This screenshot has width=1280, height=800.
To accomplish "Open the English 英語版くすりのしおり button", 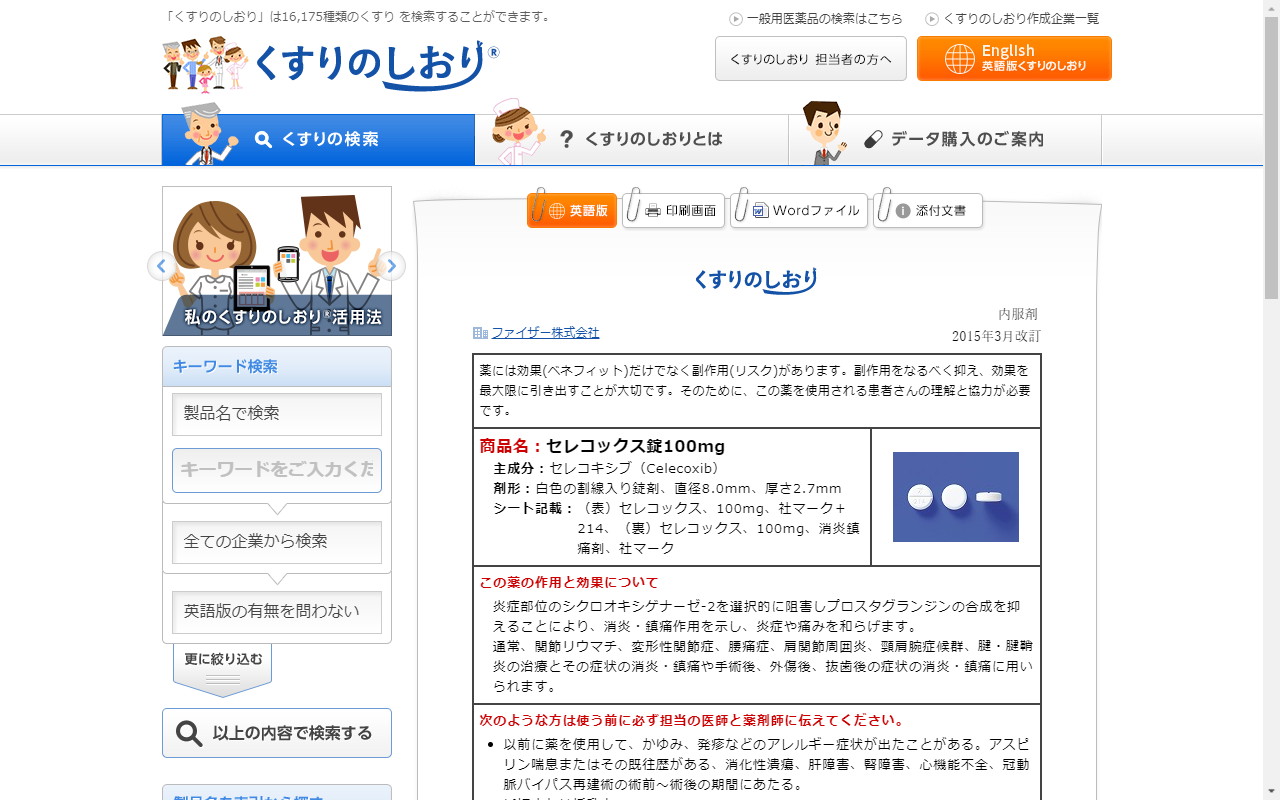I will coord(1014,58).
